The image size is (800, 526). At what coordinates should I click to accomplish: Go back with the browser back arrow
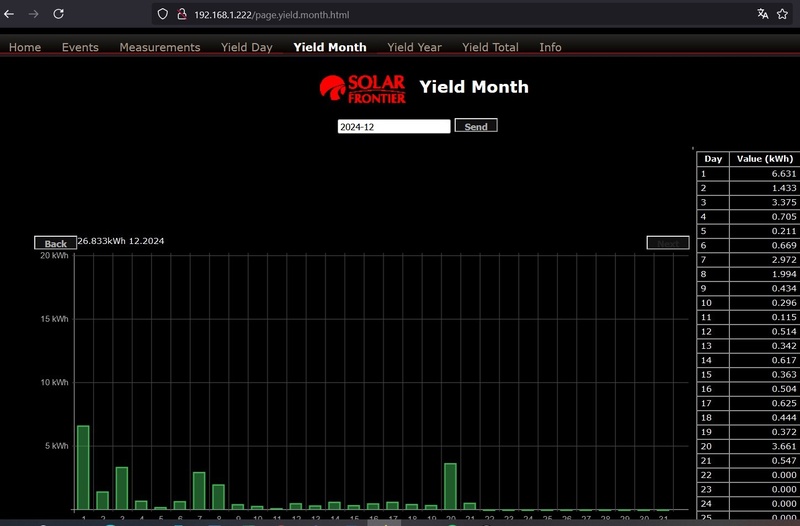click(x=9, y=14)
